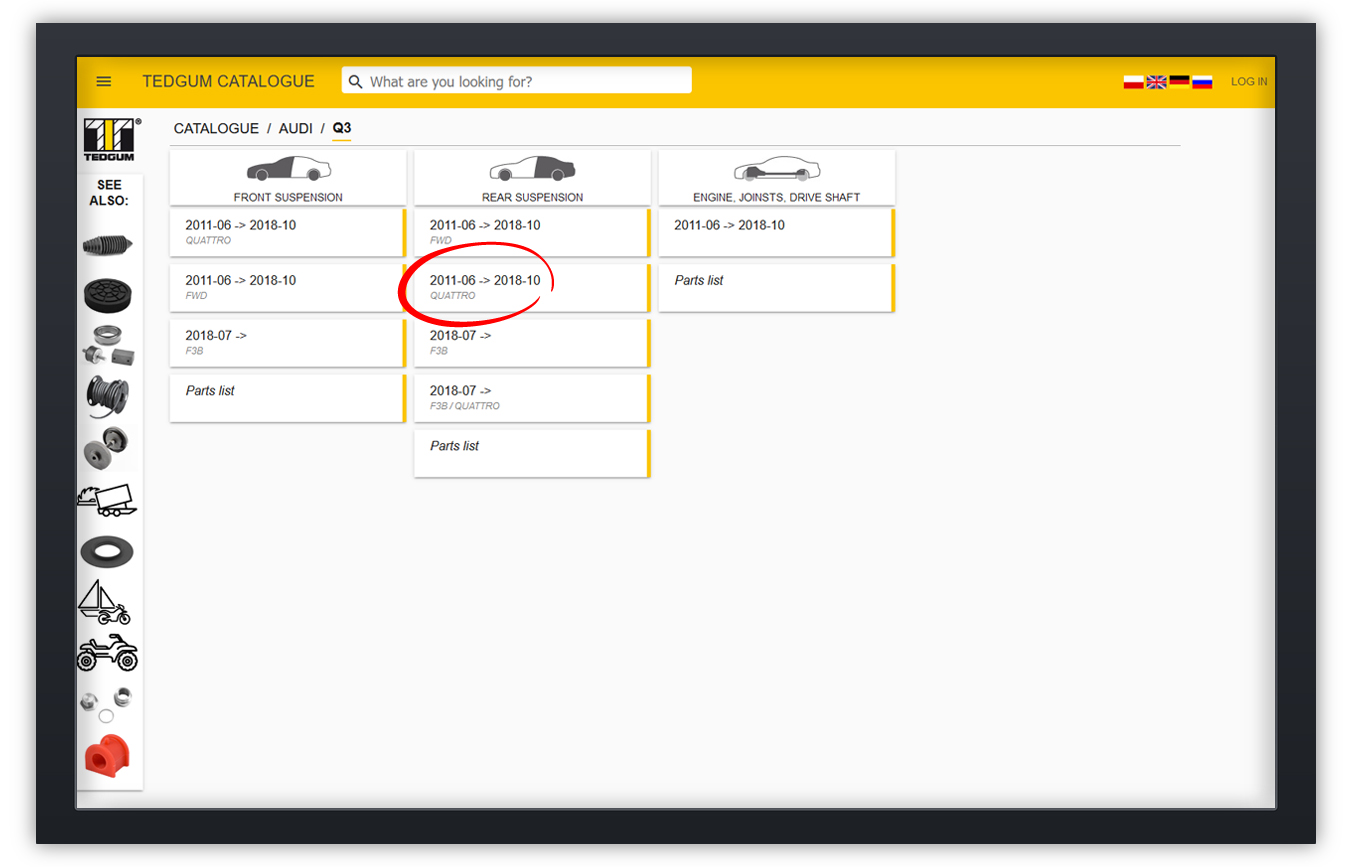Open rear suspension Parts list
This screenshot has width=1352, height=867.
532,453
